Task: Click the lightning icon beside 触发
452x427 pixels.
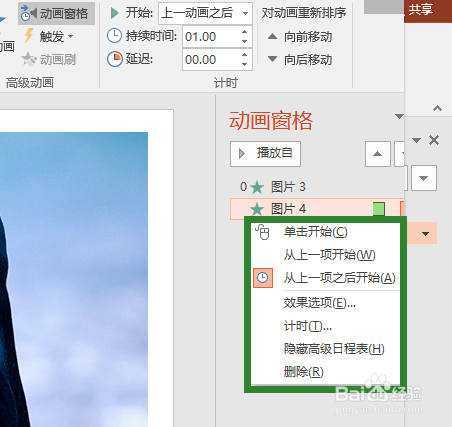Action: coord(29,36)
